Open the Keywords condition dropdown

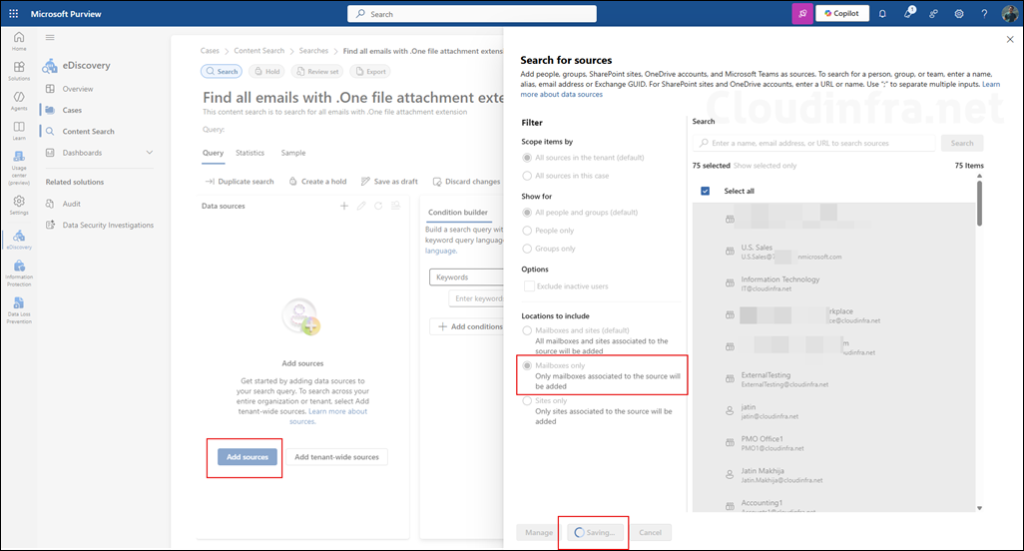466,277
